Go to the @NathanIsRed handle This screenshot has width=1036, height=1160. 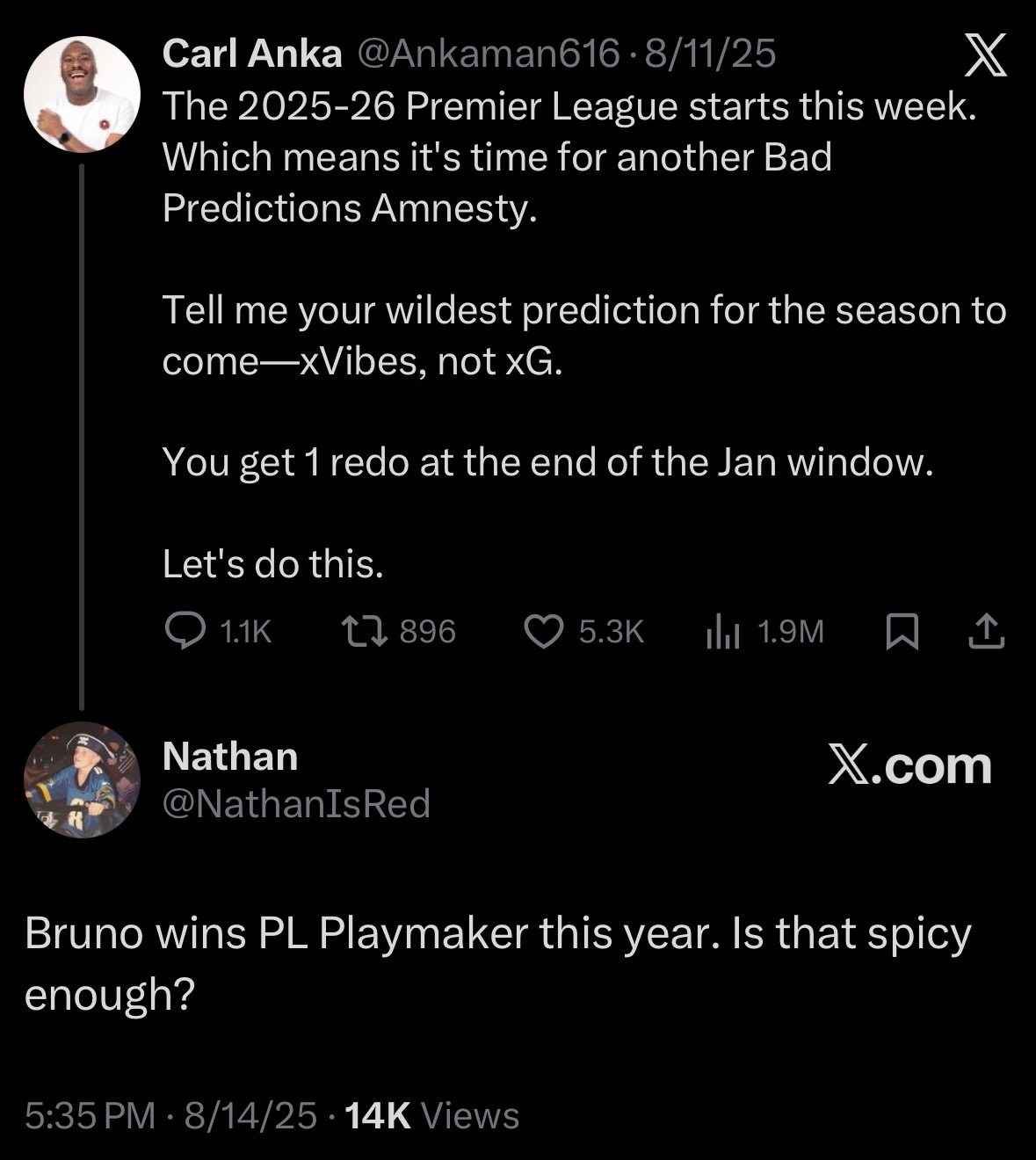pos(296,803)
